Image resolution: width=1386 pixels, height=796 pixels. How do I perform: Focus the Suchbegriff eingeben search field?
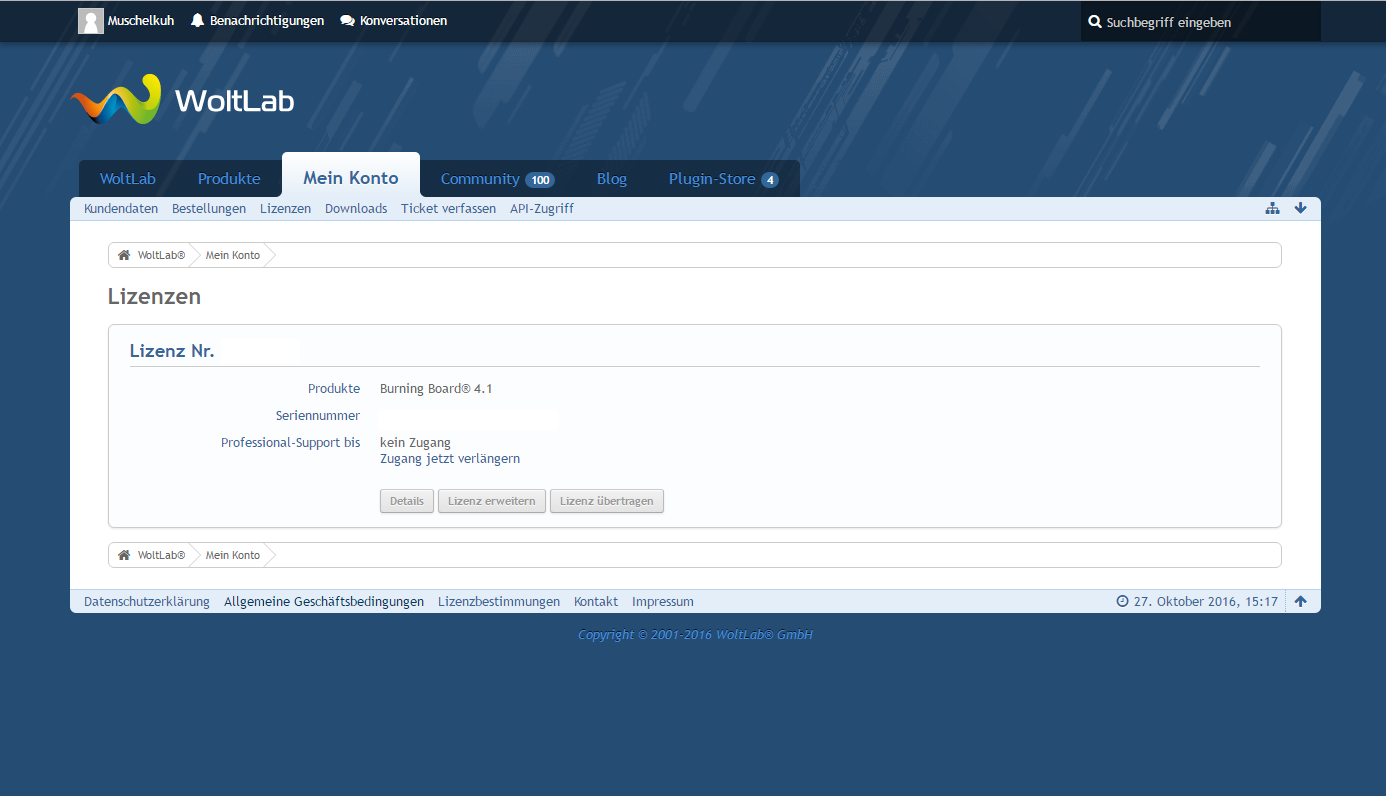pyautogui.click(x=1205, y=22)
